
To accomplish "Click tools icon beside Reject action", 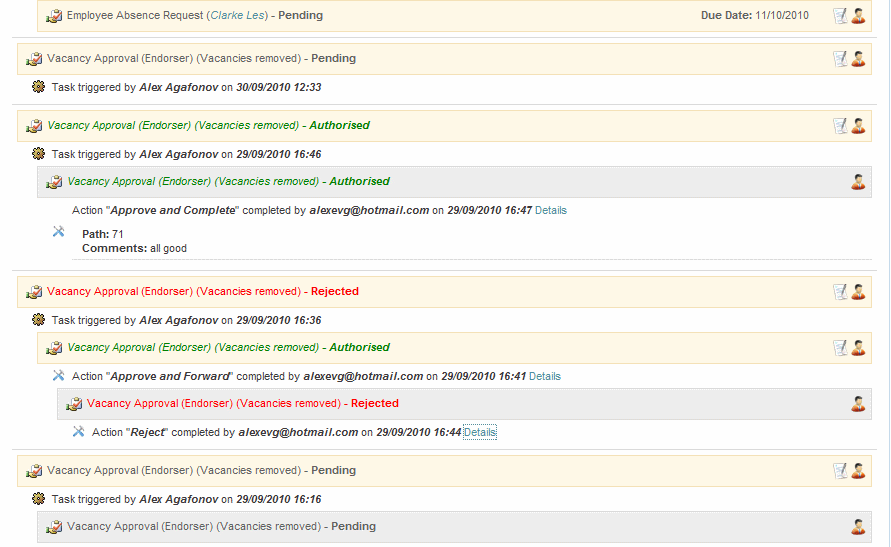I will click(78, 432).
